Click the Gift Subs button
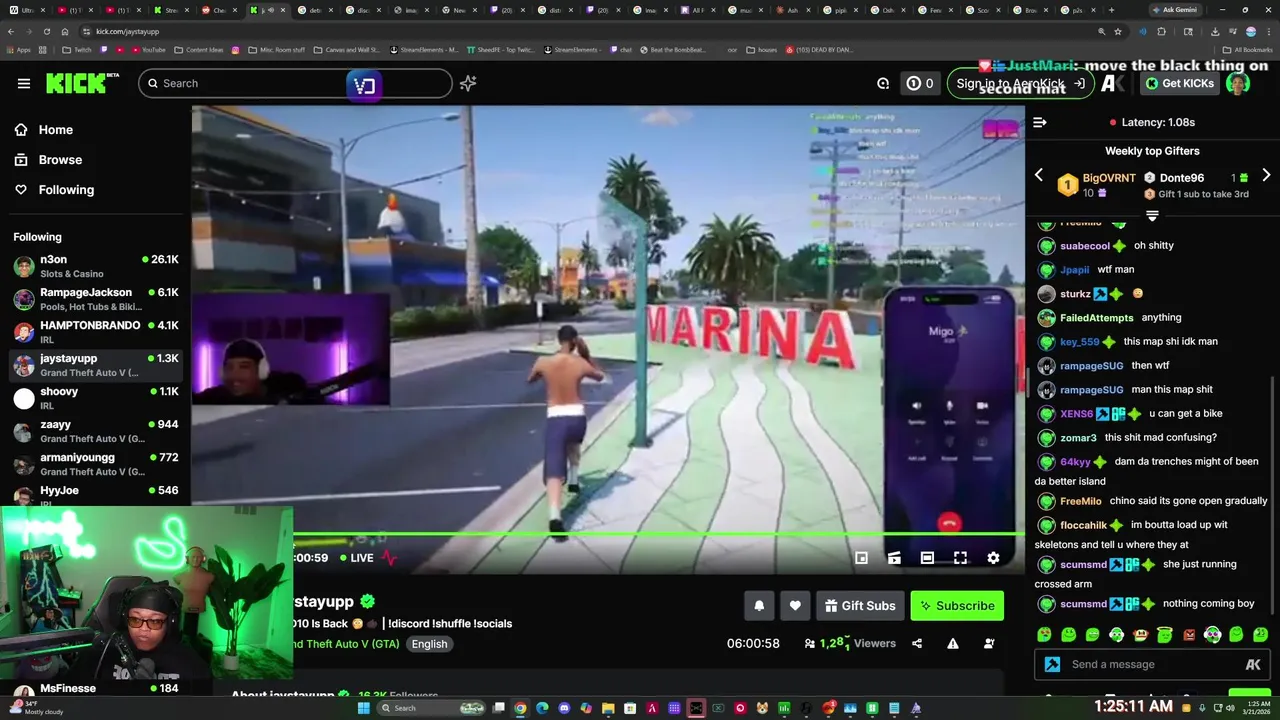 coord(860,605)
